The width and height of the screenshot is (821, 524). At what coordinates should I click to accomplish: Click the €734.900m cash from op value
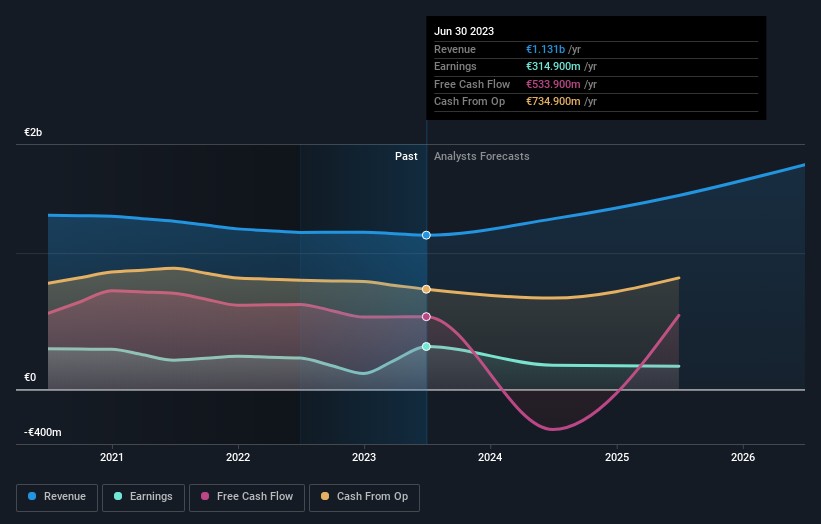[x=553, y=102]
